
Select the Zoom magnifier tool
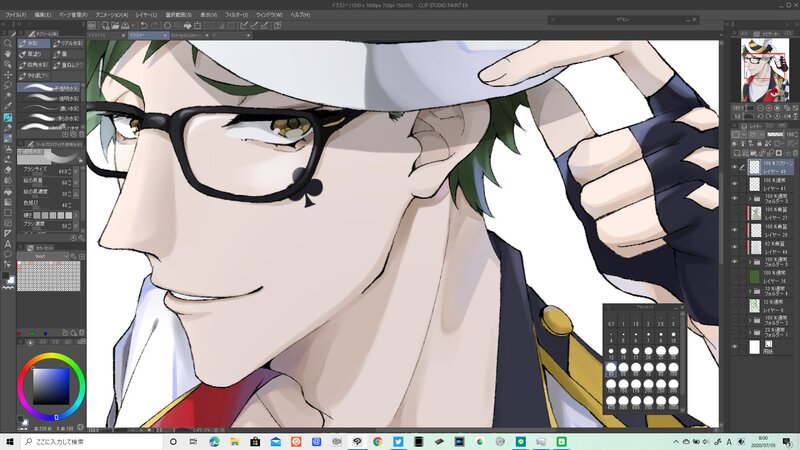[8, 43]
